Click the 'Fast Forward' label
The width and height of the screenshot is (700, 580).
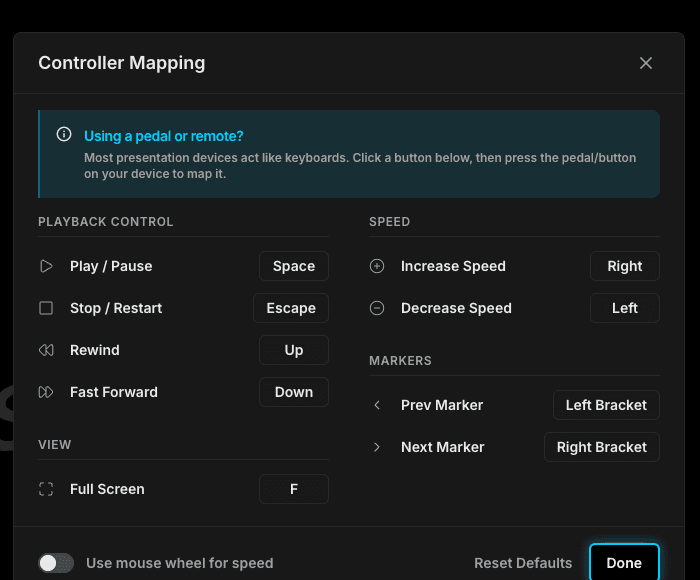(x=114, y=392)
